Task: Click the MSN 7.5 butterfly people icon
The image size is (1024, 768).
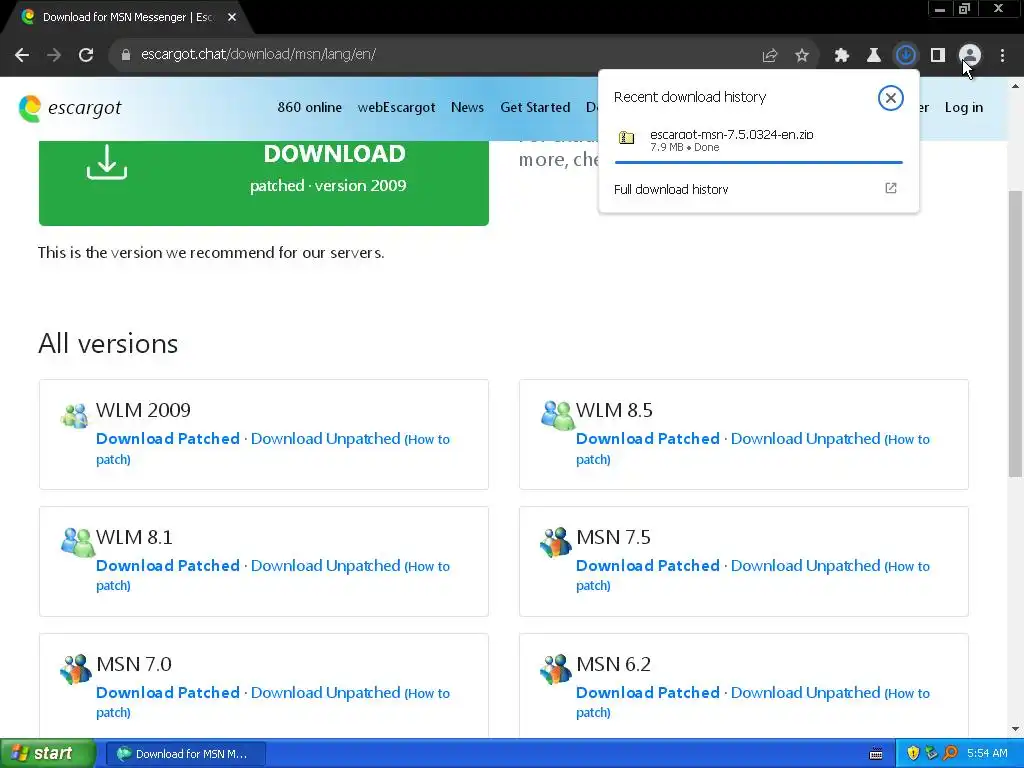Action: click(556, 542)
